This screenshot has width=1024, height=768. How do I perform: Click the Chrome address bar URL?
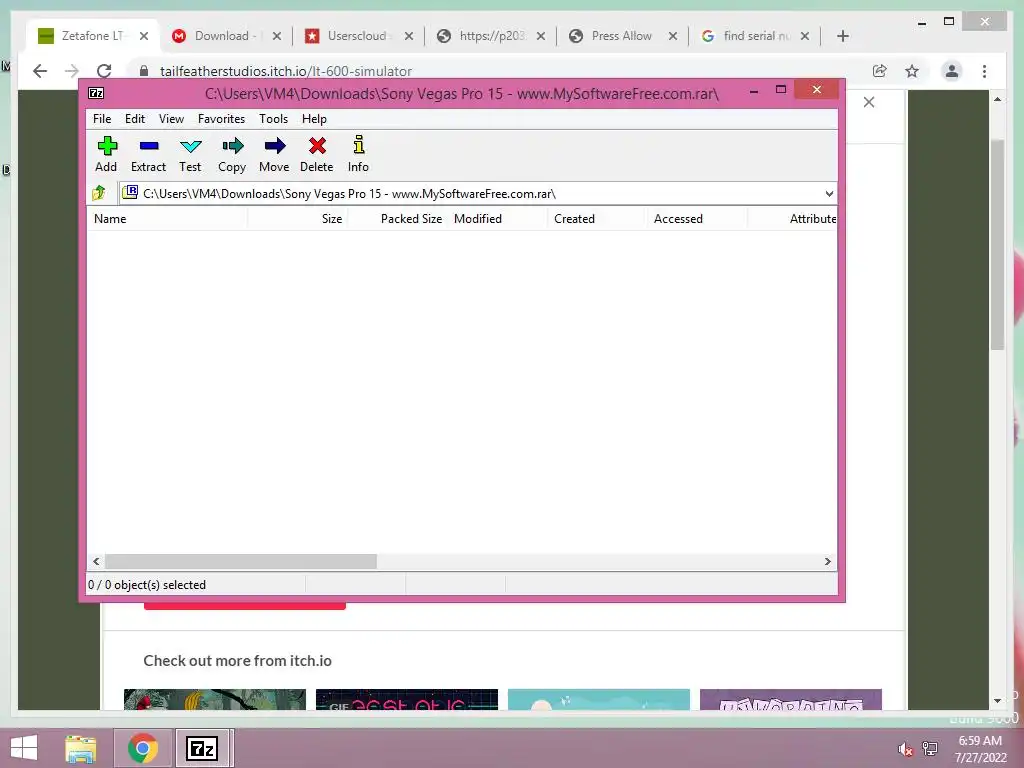click(x=286, y=71)
